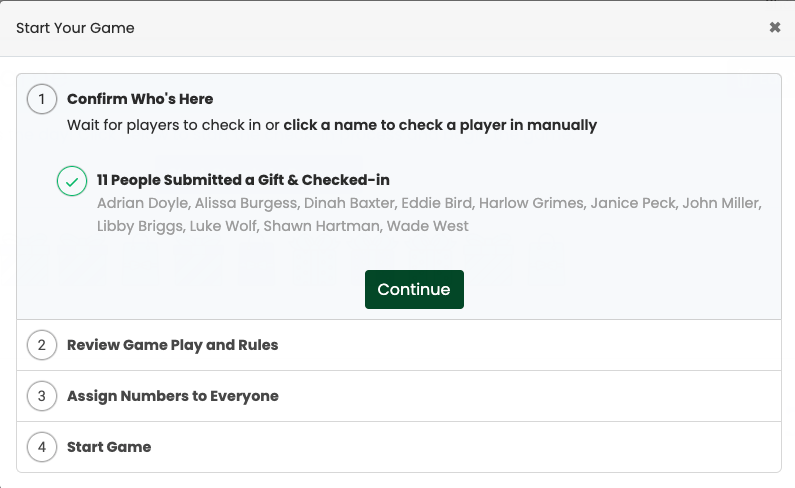This screenshot has width=795, height=488.
Task: Select the Confirm Who's Here heading
Action: (140, 99)
